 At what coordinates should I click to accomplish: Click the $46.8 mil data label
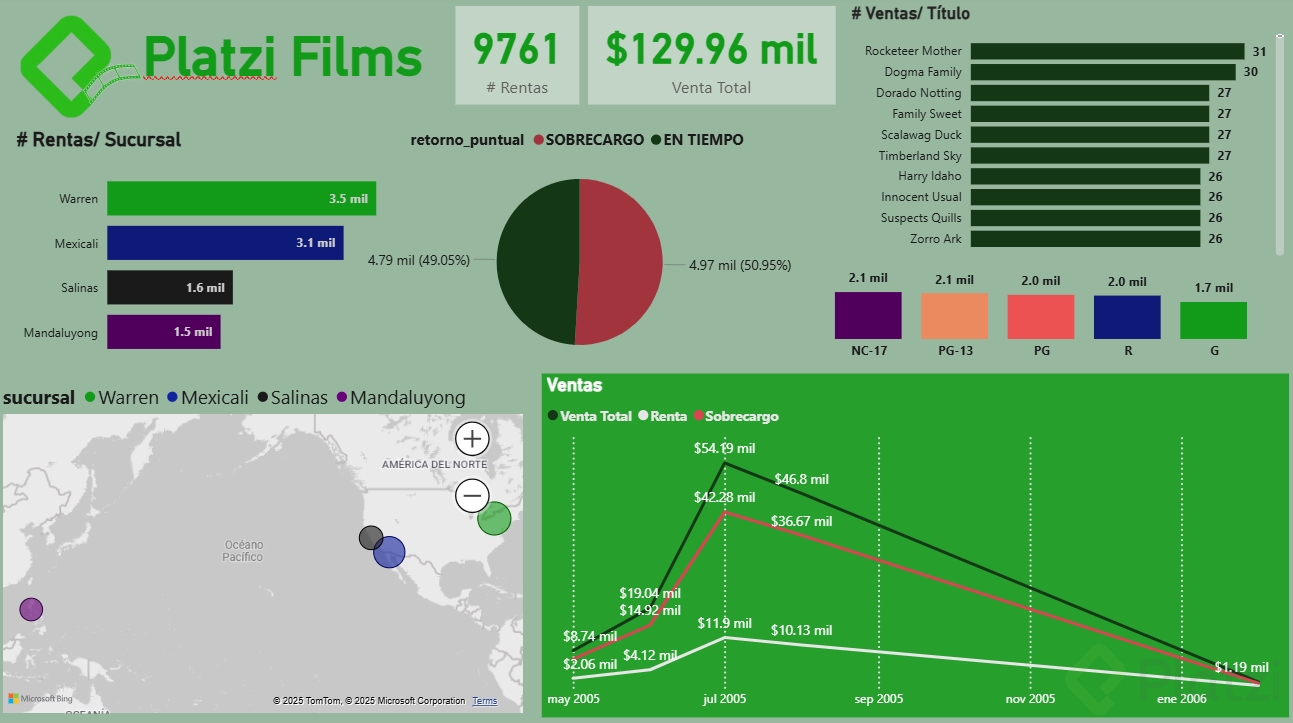[x=802, y=479]
